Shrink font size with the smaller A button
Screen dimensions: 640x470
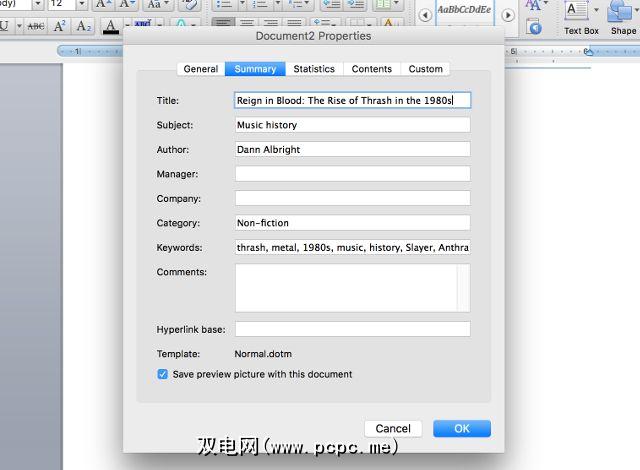[x=127, y=4]
